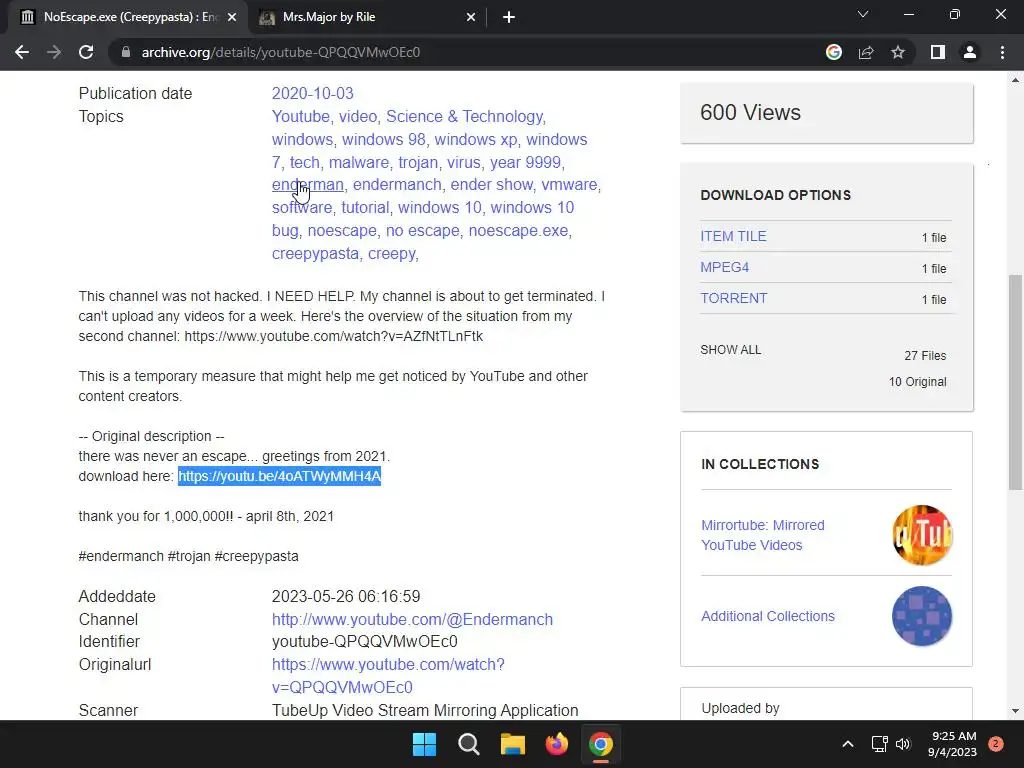
Task: Click the endermanch topic link
Action: click(397, 185)
